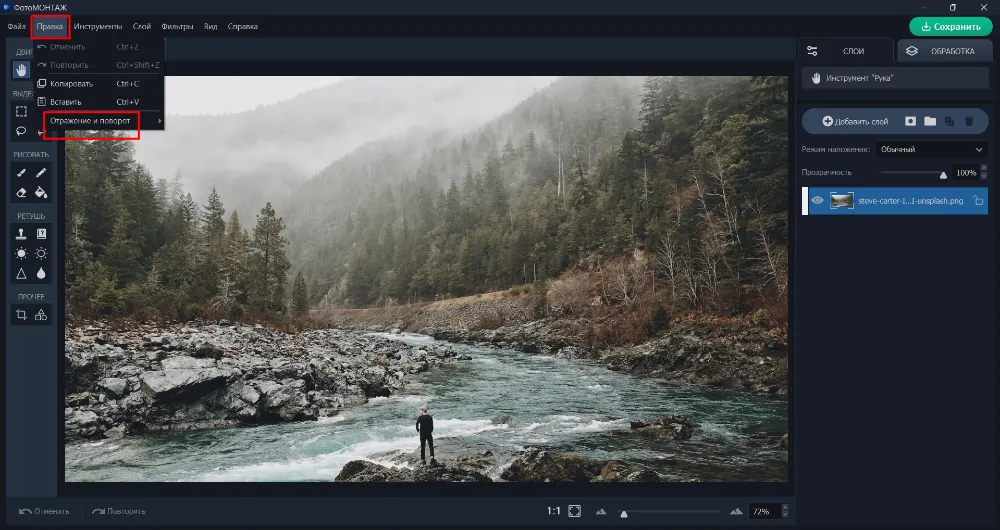Click the zoom value field '72%'

pyautogui.click(x=764, y=512)
